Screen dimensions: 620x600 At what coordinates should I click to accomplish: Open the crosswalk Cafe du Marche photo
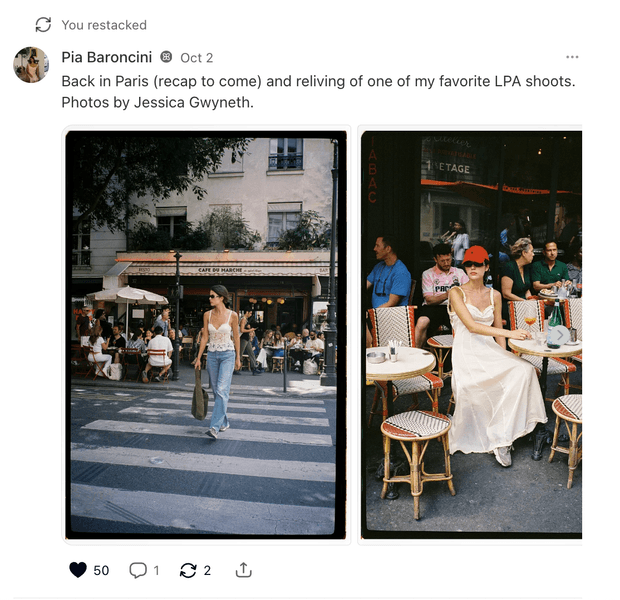coord(206,335)
